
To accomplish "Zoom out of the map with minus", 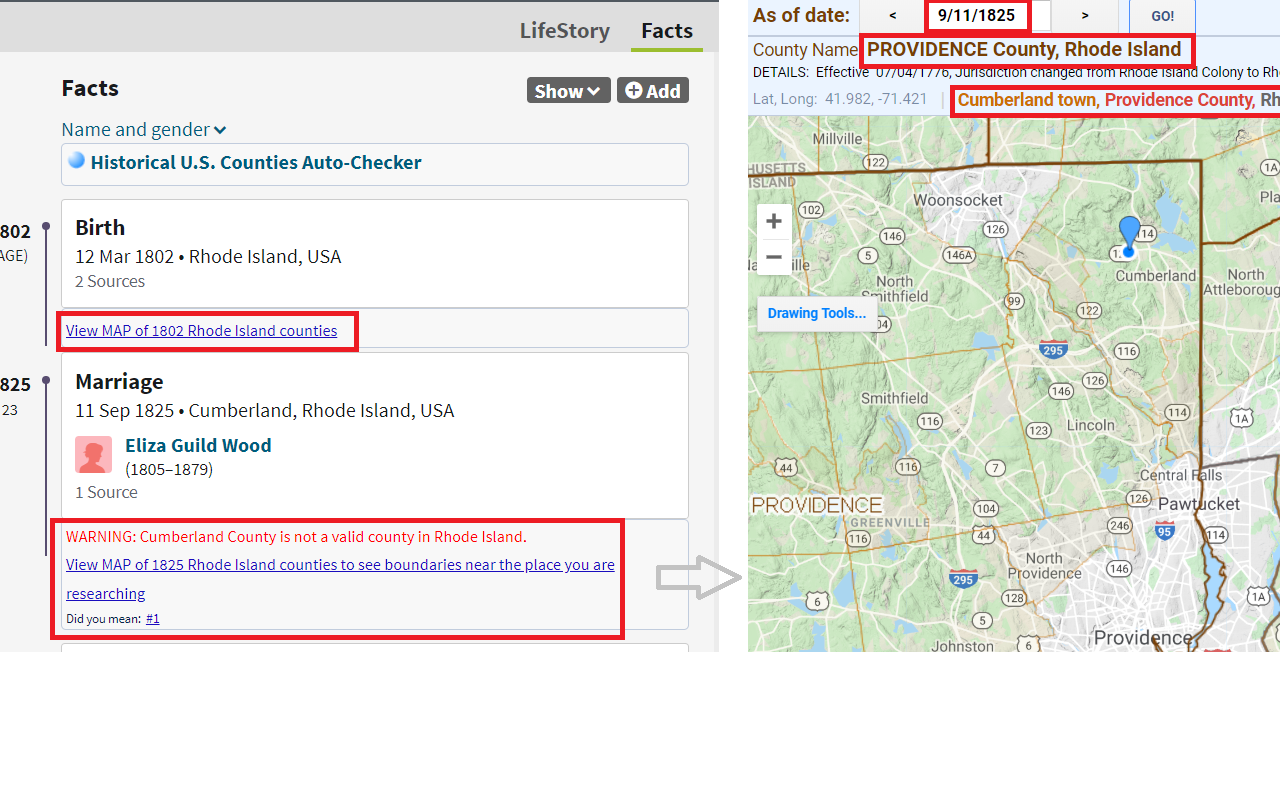I will point(774,257).
